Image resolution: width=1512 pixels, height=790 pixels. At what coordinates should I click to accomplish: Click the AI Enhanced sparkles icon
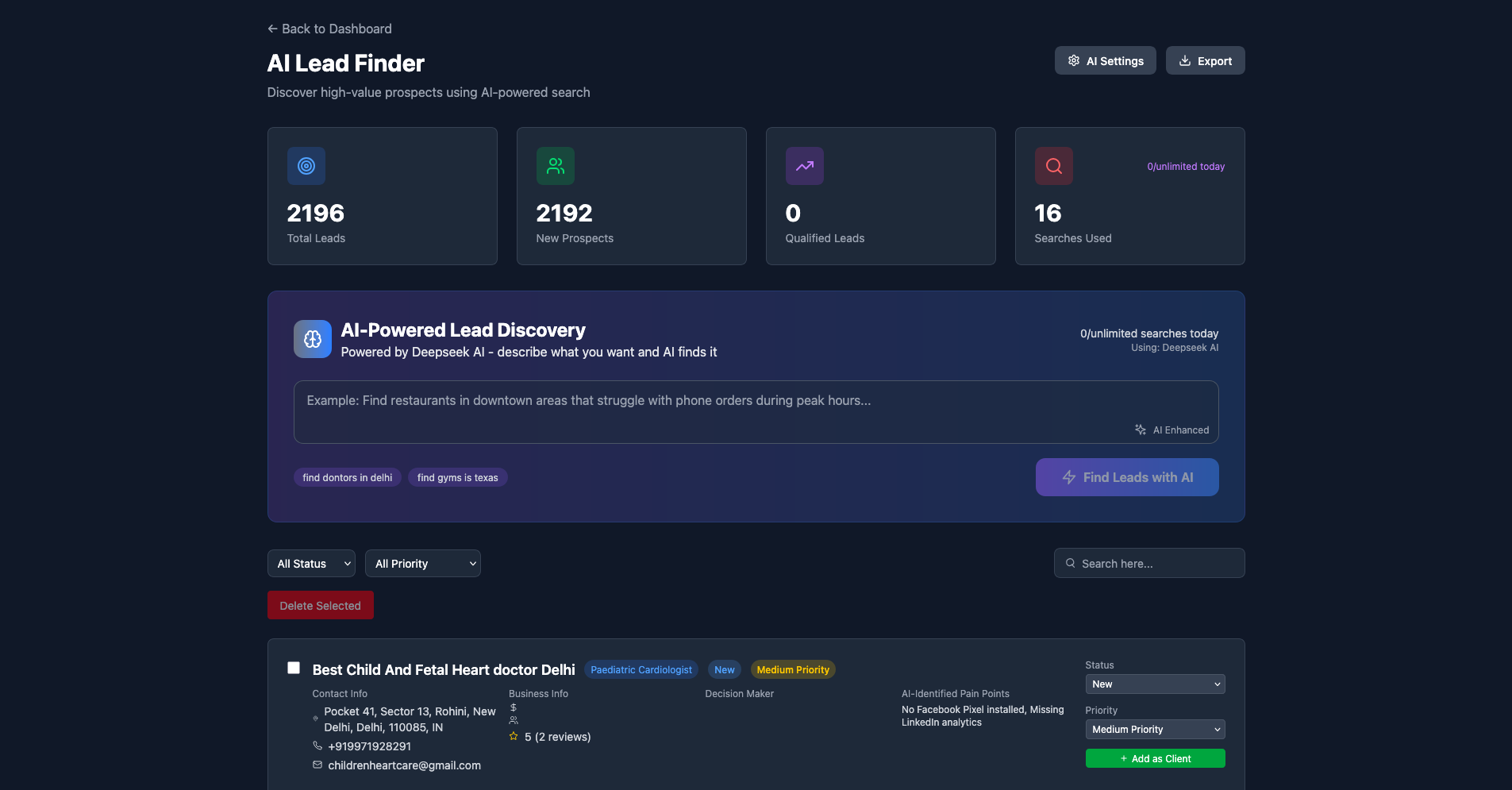[1141, 430]
